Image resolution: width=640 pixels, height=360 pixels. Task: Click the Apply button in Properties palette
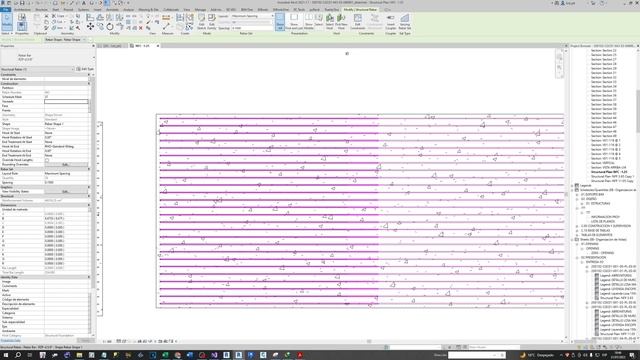point(85,340)
